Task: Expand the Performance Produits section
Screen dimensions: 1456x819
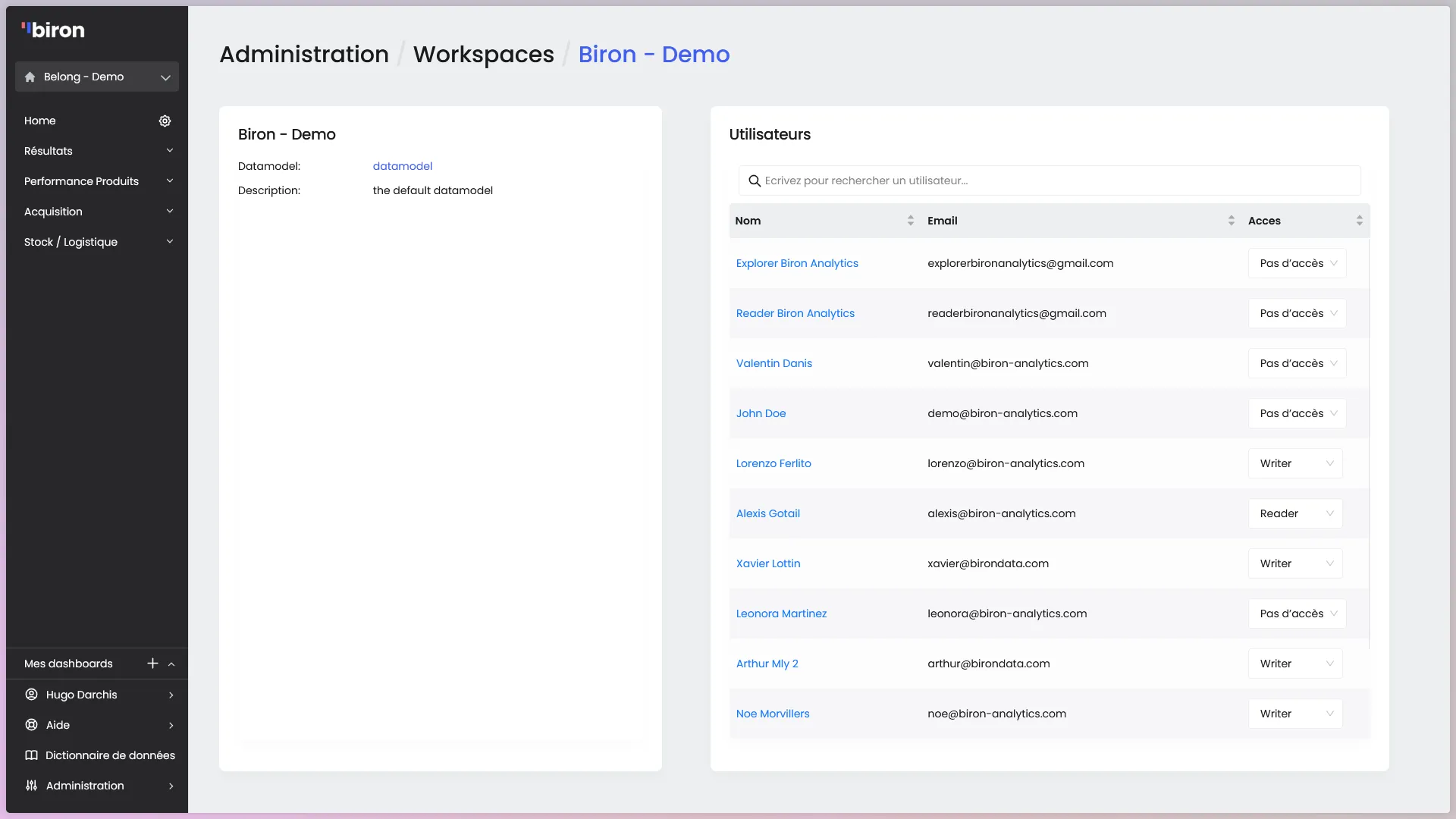Action: (170, 180)
